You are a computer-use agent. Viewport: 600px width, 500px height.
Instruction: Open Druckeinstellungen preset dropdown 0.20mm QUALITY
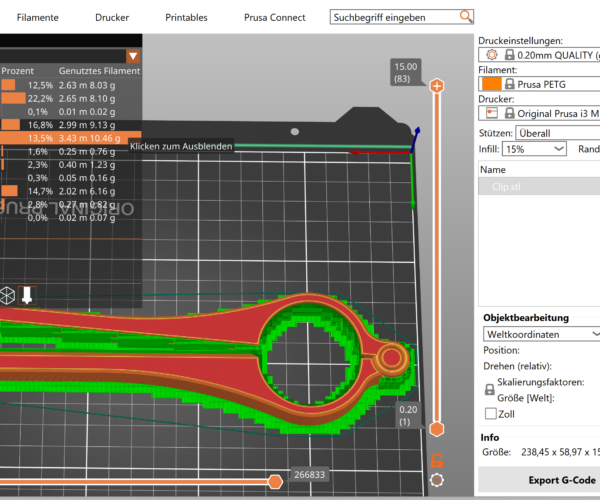539,55
